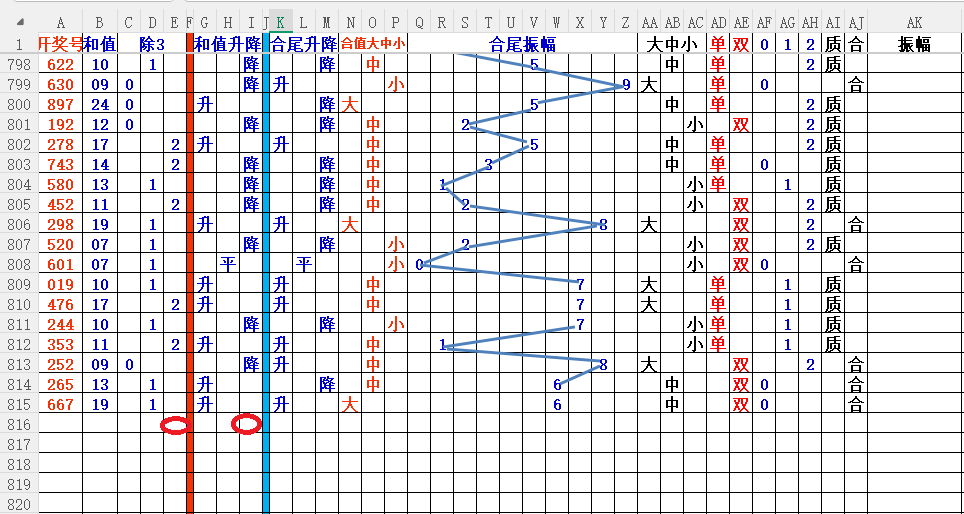This screenshot has height=514, width=964.
Task: Click the 和值 header cell
Action: pos(99,44)
